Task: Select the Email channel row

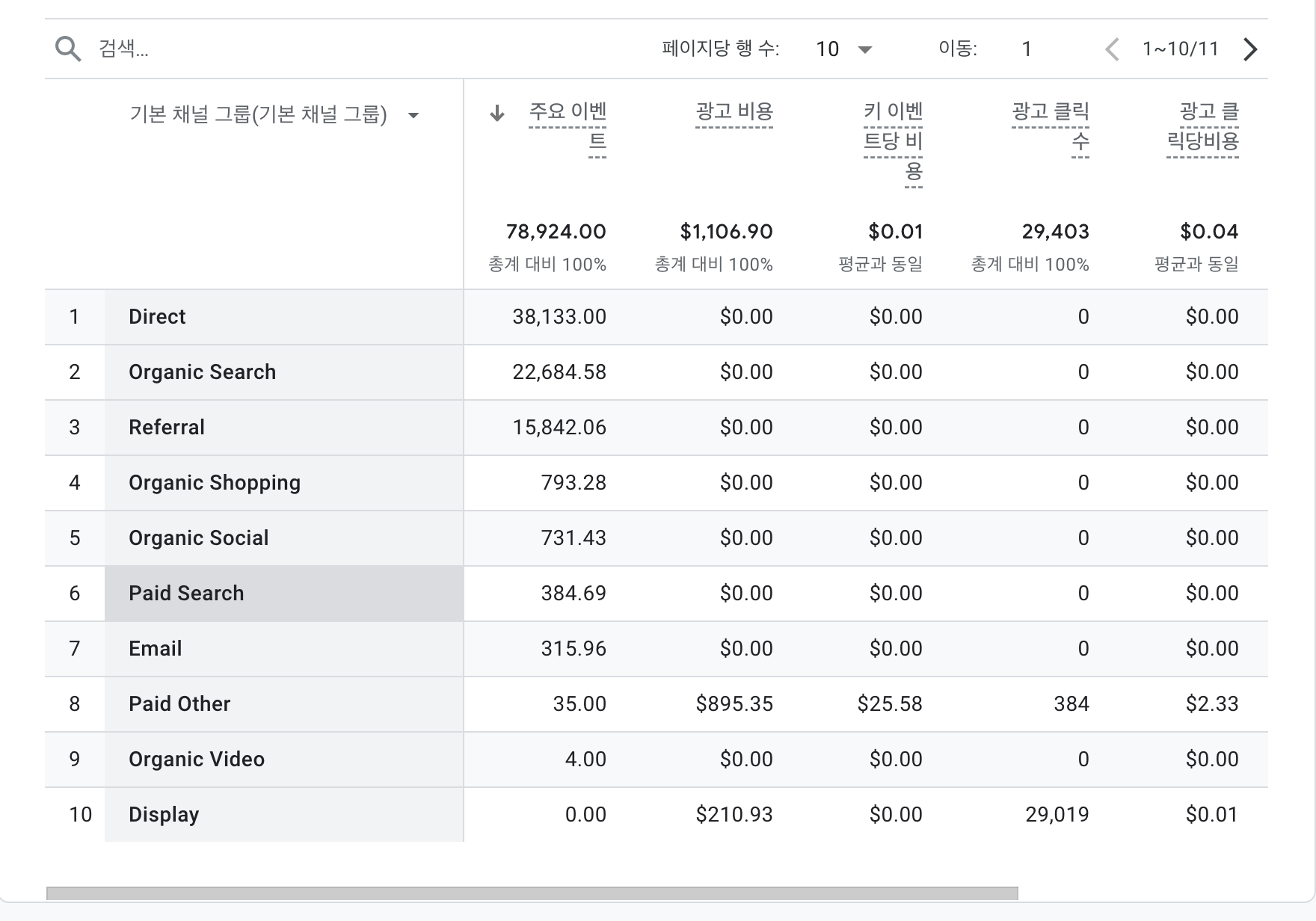Action: point(657,649)
